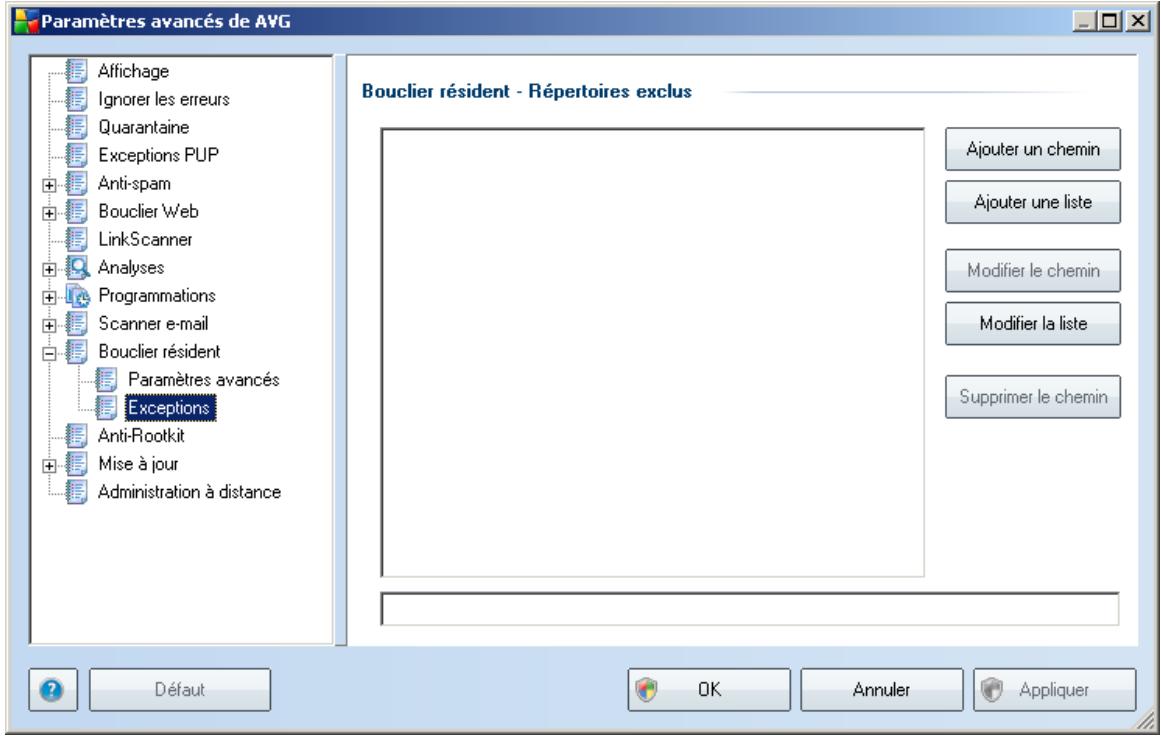Click the Modifier la liste button
This screenshot has height=736, width=1161.
1033,324
